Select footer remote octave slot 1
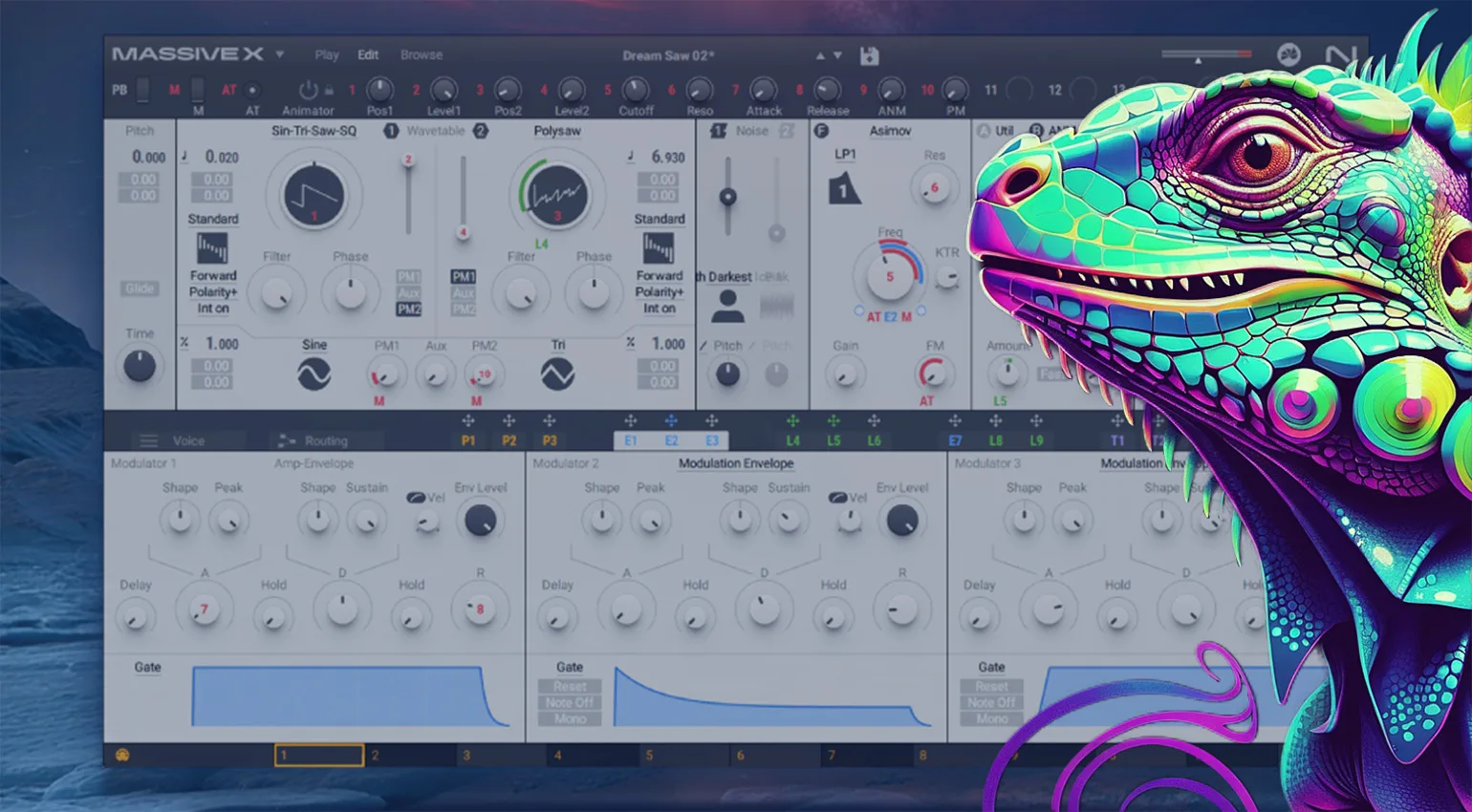Viewport: 1472px width, 812px height. point(319,756)
